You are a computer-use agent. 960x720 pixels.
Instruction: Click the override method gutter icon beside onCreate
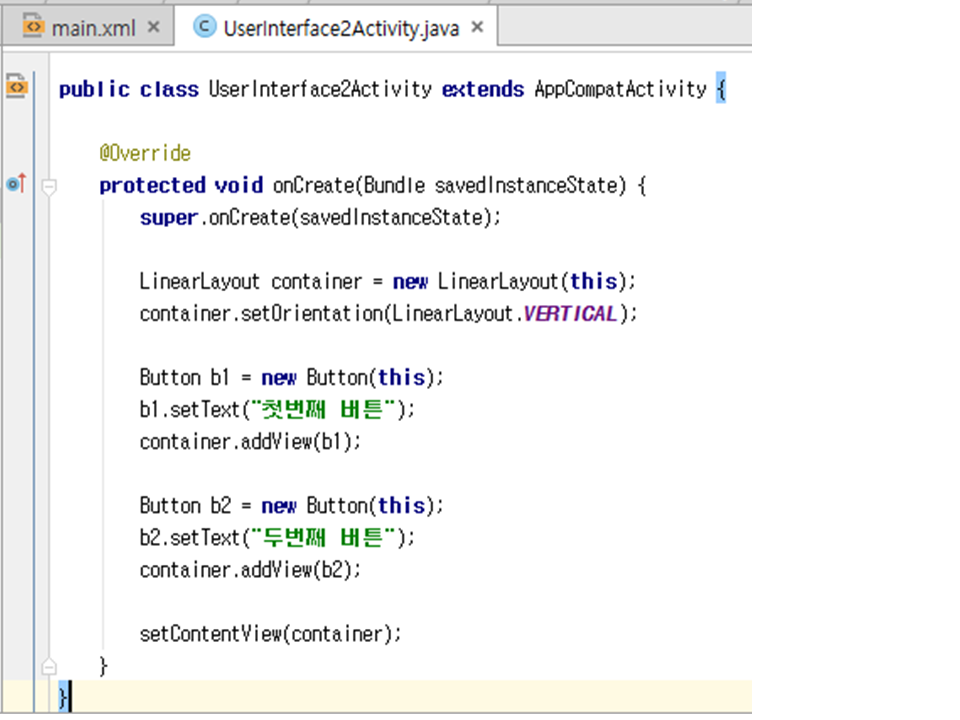(x=16, y=184)
